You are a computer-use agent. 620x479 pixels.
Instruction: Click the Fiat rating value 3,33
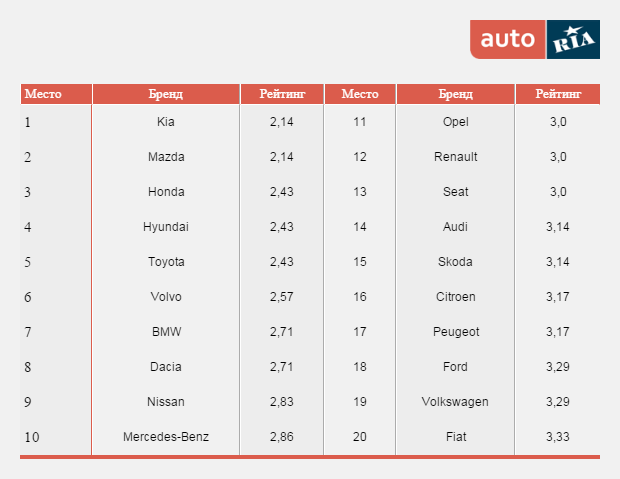click(558, 437)
